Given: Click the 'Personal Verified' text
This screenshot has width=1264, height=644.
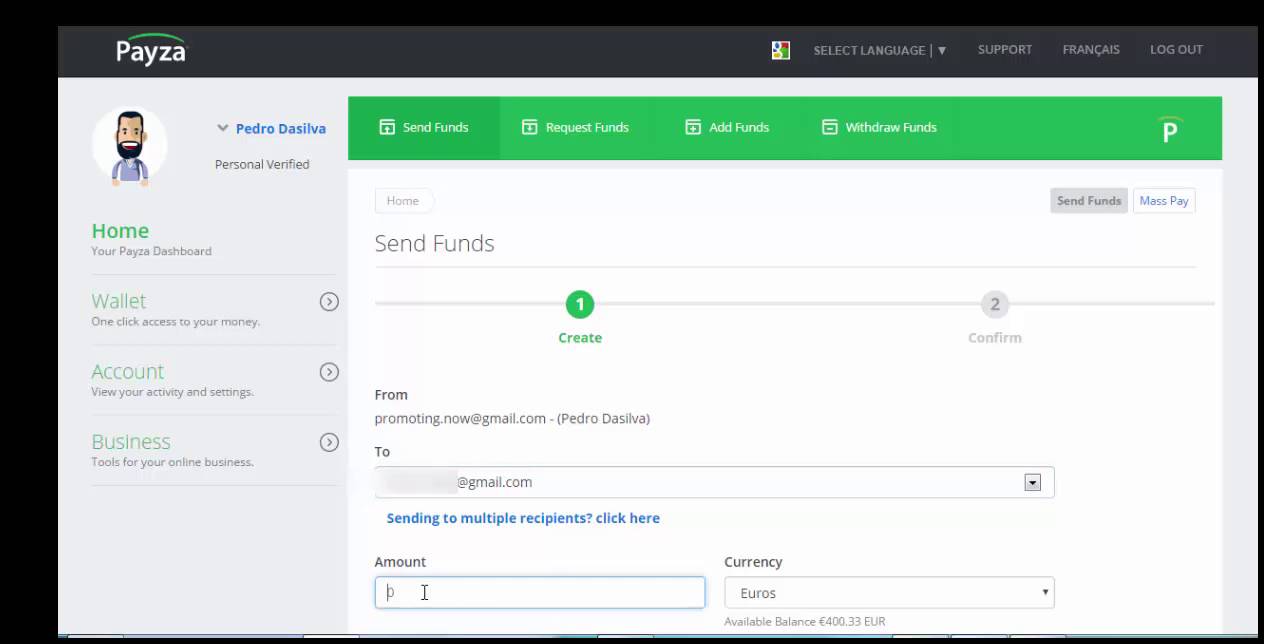Looking at the screenshot, I should click(262, 164).
